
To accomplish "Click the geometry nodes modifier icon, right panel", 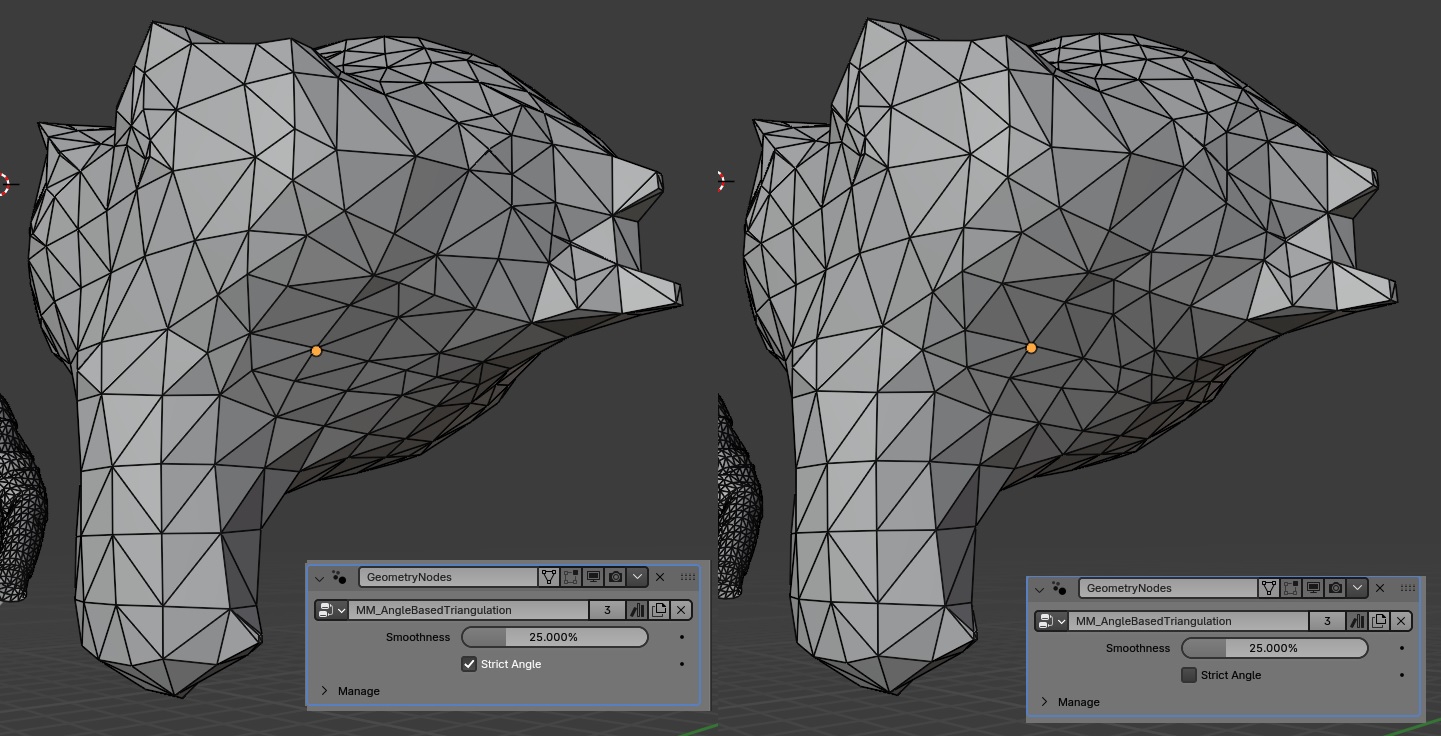I will [x=1060, y=588].
